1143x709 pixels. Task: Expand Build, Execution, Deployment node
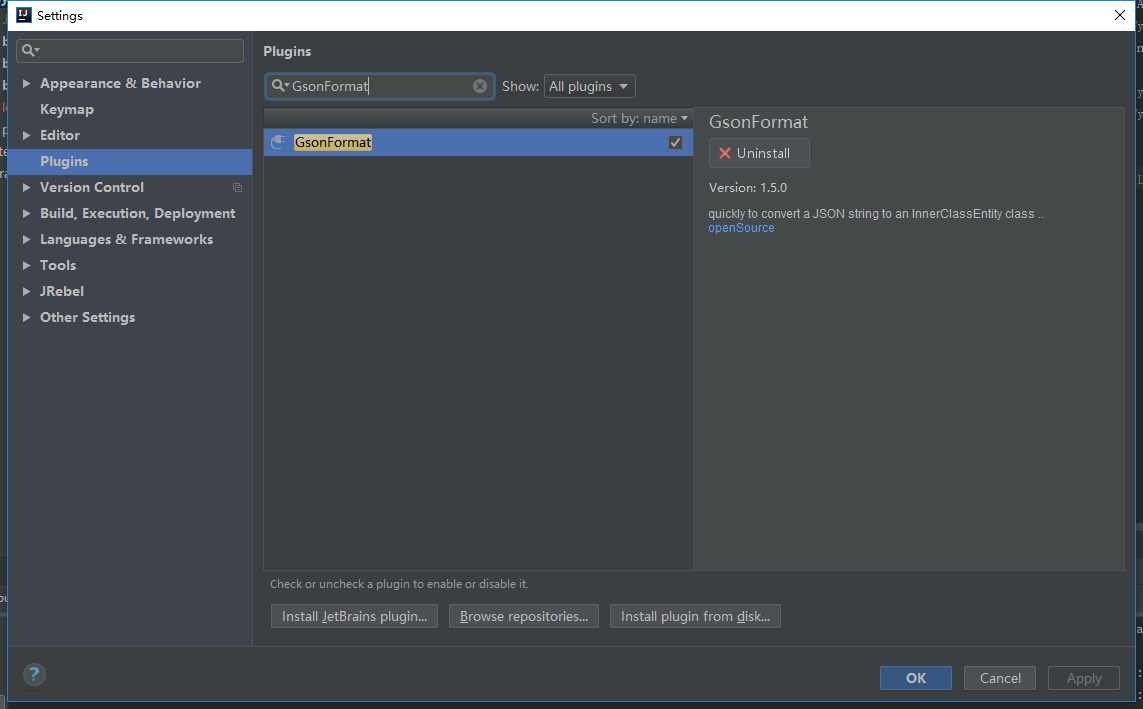point(26,214)
